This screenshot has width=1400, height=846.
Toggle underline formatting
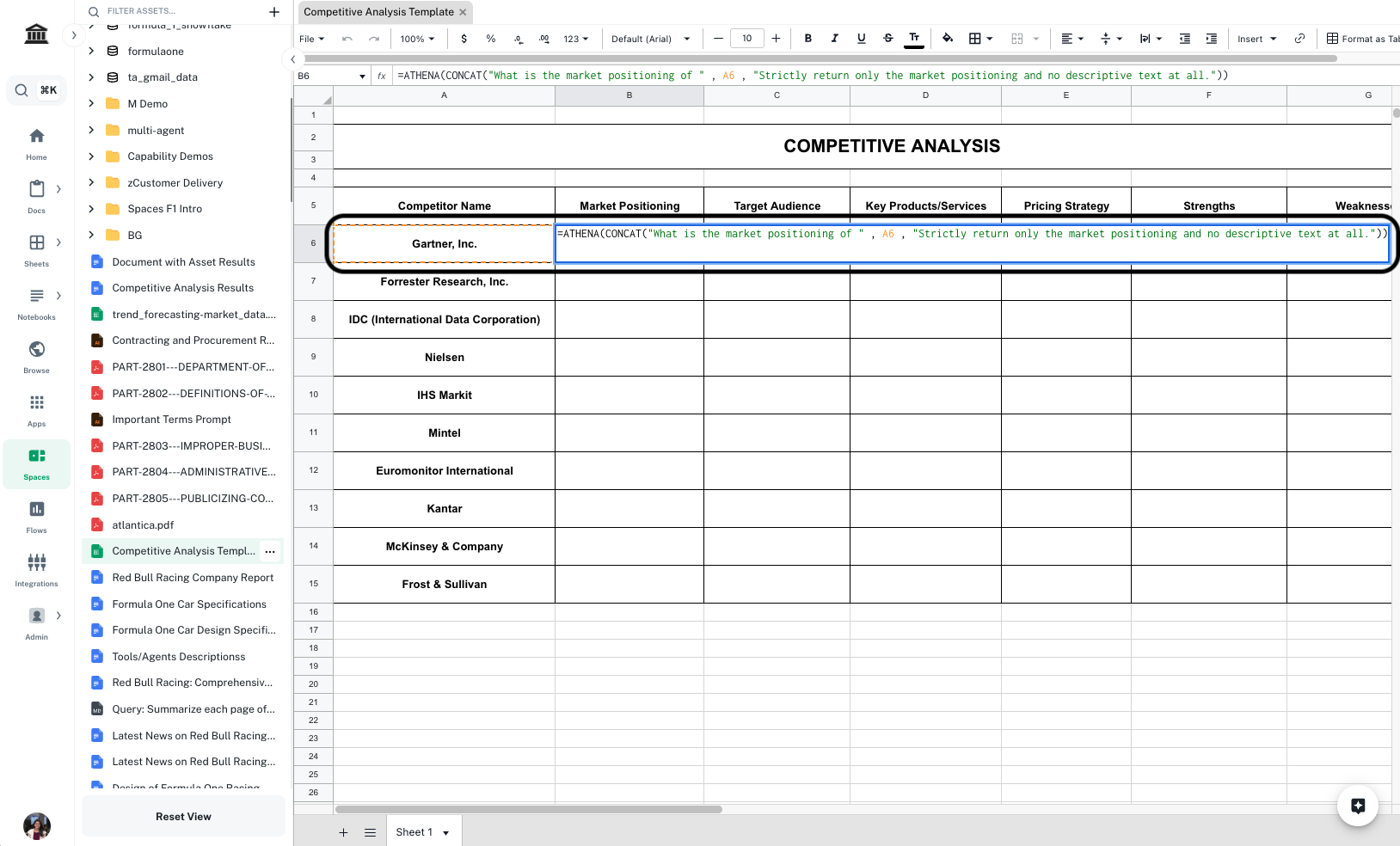pyautogui.click(x=861, y=39)
